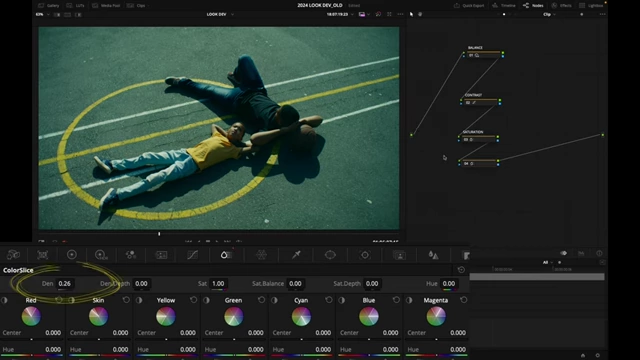The image size is (640, 360).
Task: Click the Red Center slider
Action: [x=32, y=339]
